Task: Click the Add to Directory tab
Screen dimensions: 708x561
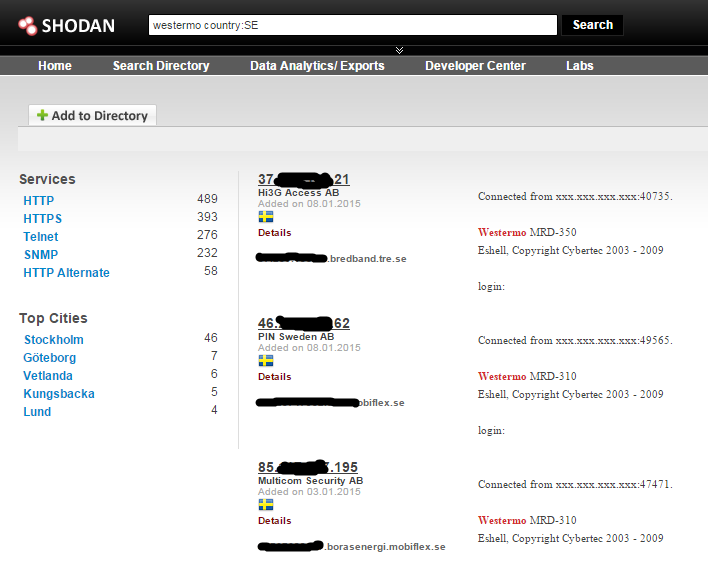Action: click(x=93, y=116)
